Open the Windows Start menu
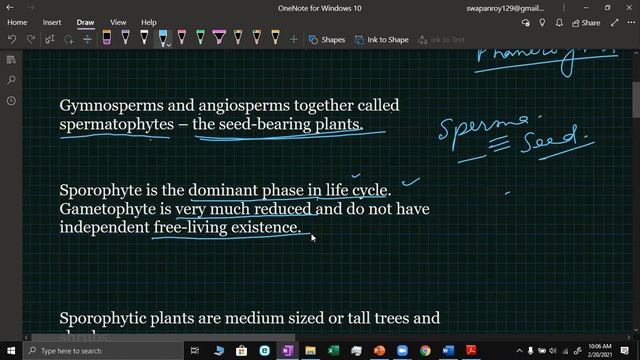 (x=11, y=351)
